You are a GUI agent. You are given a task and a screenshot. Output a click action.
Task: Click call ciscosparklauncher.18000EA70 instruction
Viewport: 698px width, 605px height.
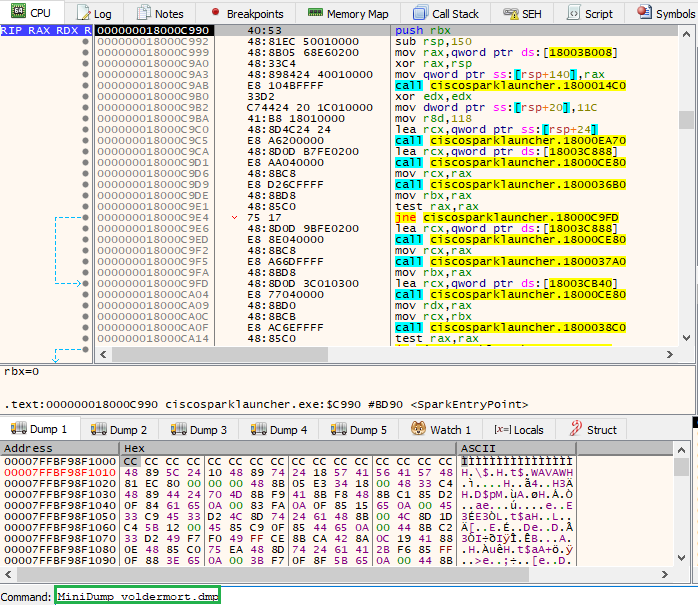pyautogui.click(x=511, y=141)
